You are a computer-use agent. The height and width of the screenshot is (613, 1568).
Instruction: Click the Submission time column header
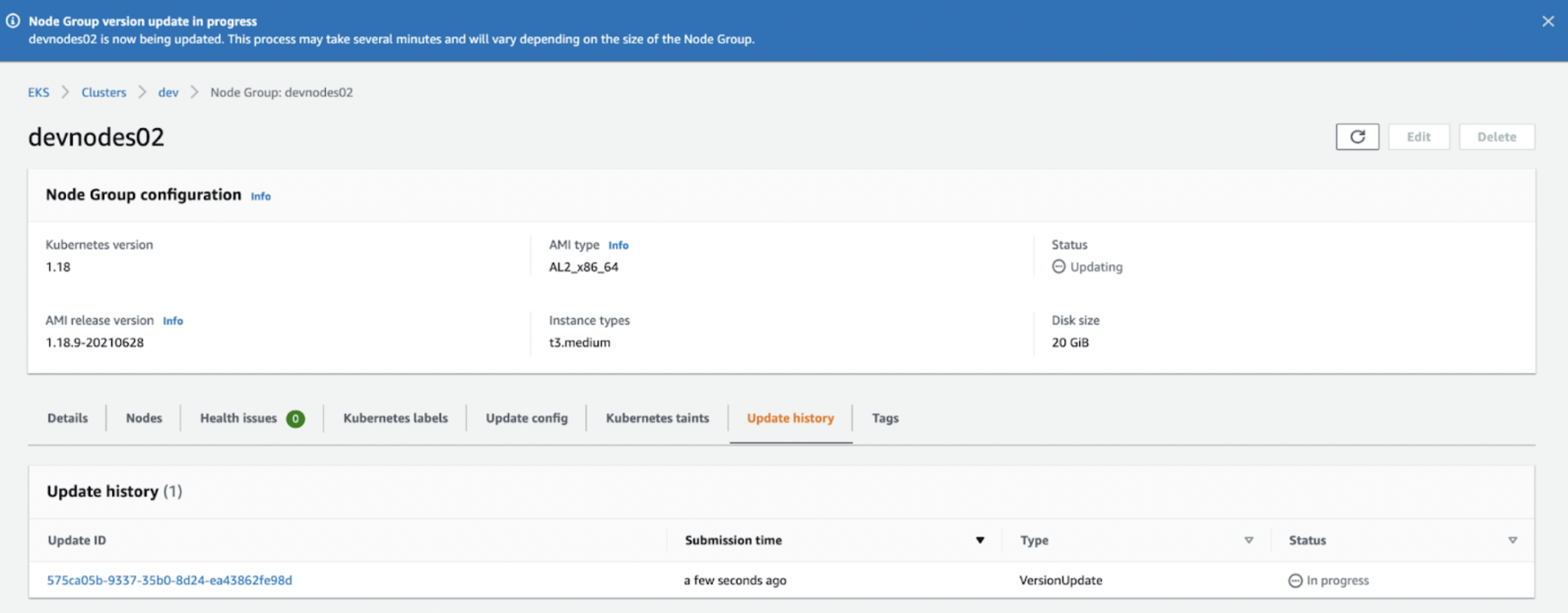pyautogui.click(x=733, y=540)
